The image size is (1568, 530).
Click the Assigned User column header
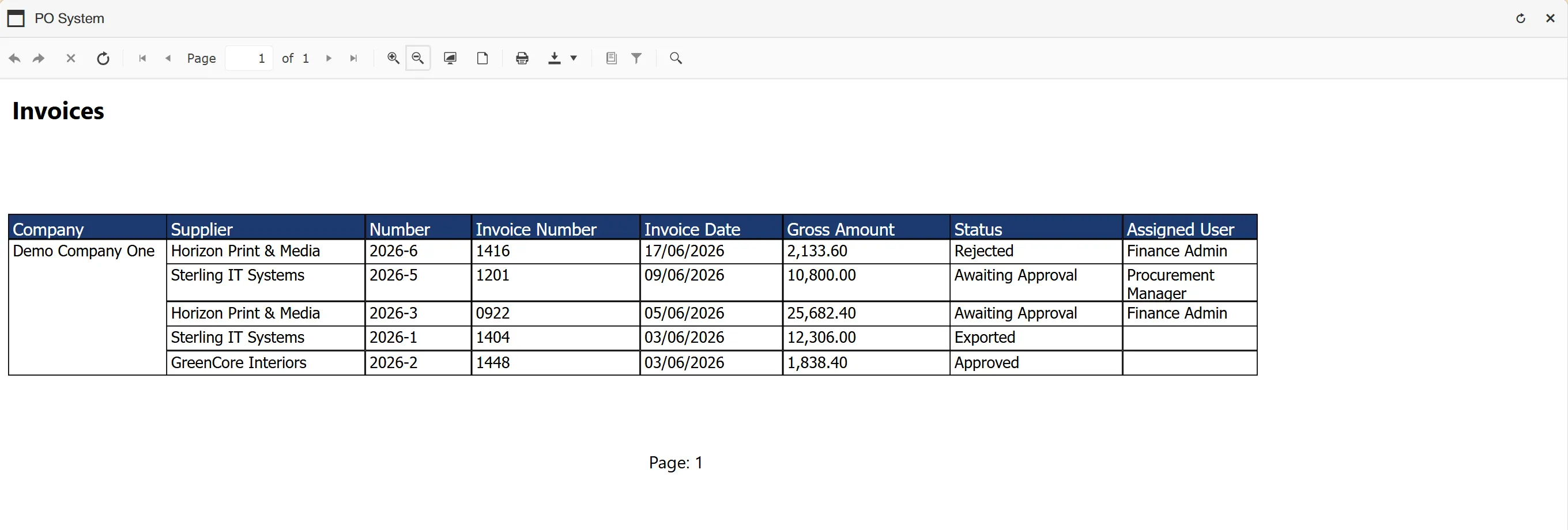click(1190, 227)
